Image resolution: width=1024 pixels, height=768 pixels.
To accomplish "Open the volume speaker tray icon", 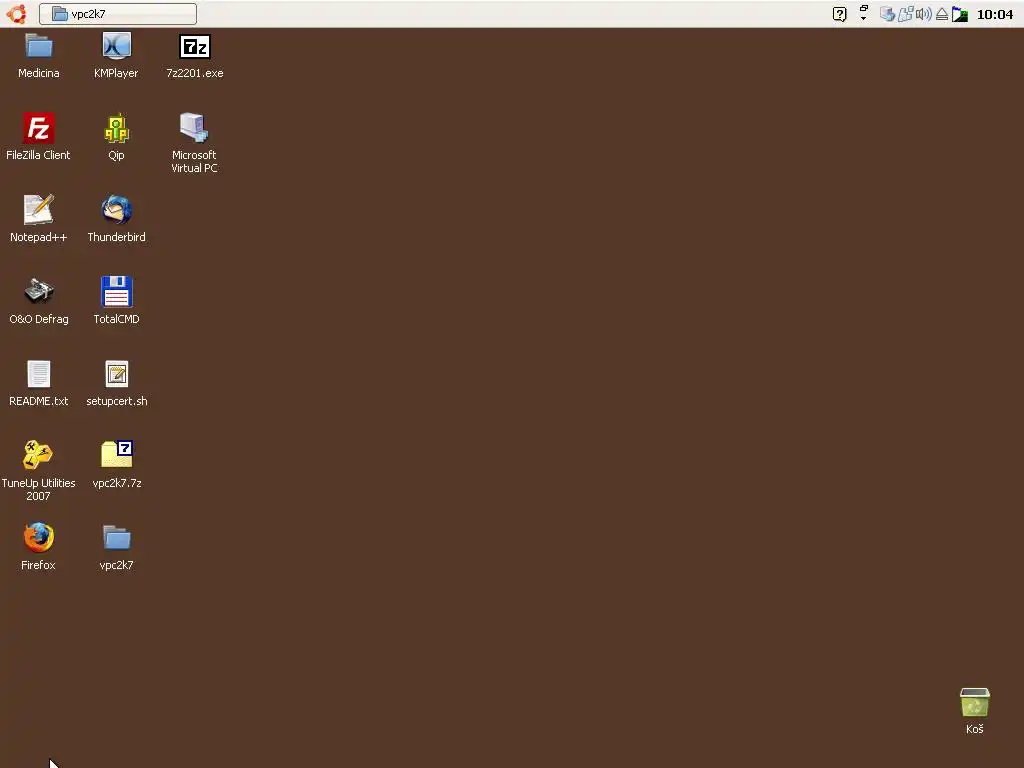I will point(923,14).
